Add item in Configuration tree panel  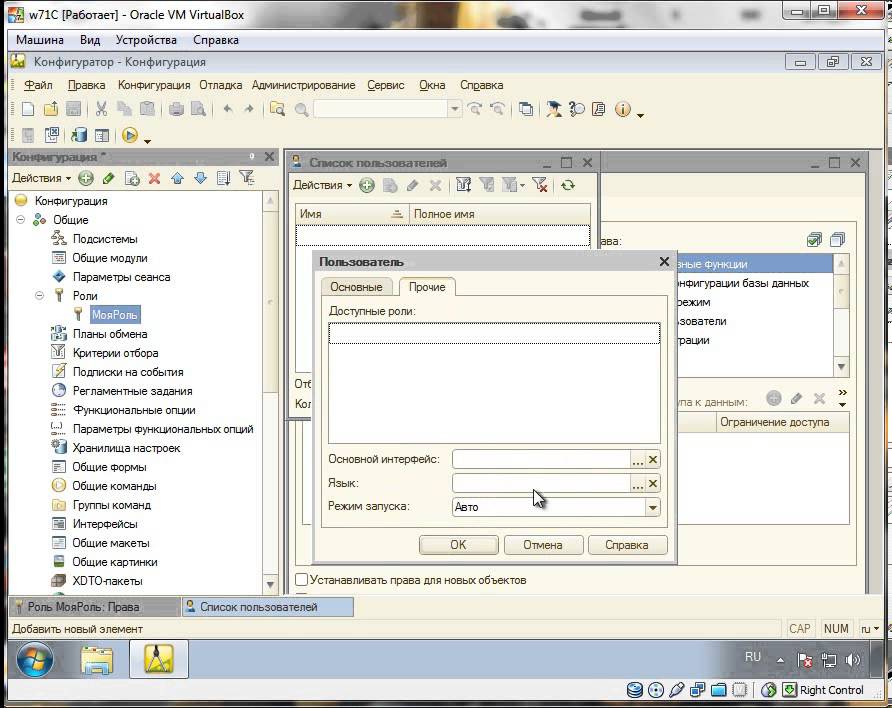(x=86, y=178)
